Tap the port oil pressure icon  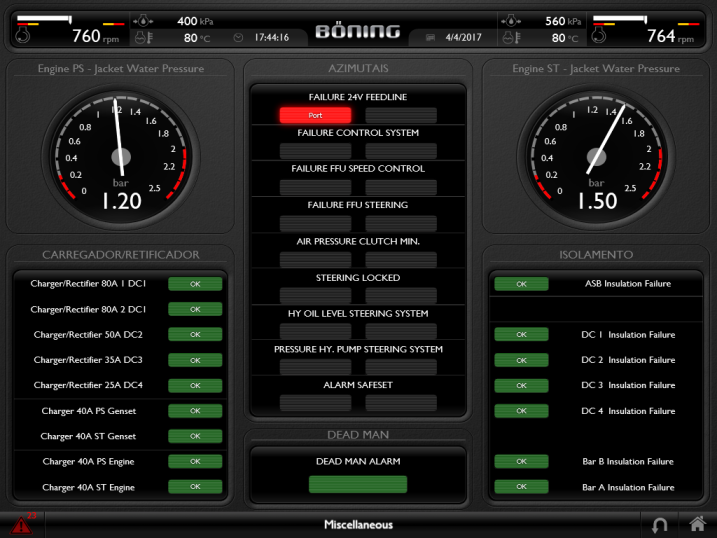pos(143,21)
